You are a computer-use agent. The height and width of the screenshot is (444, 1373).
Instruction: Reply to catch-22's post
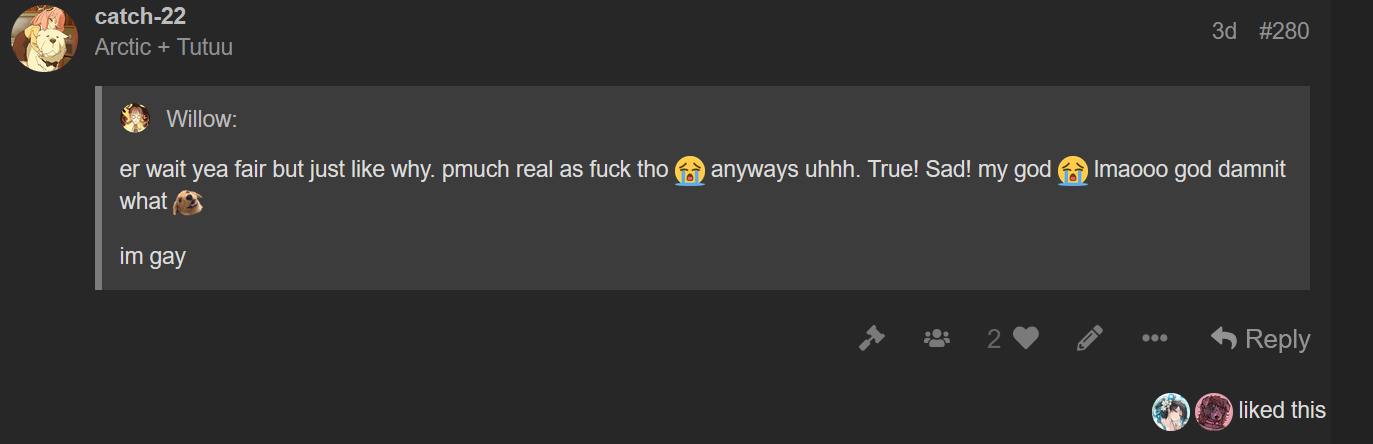[1260, 339]
